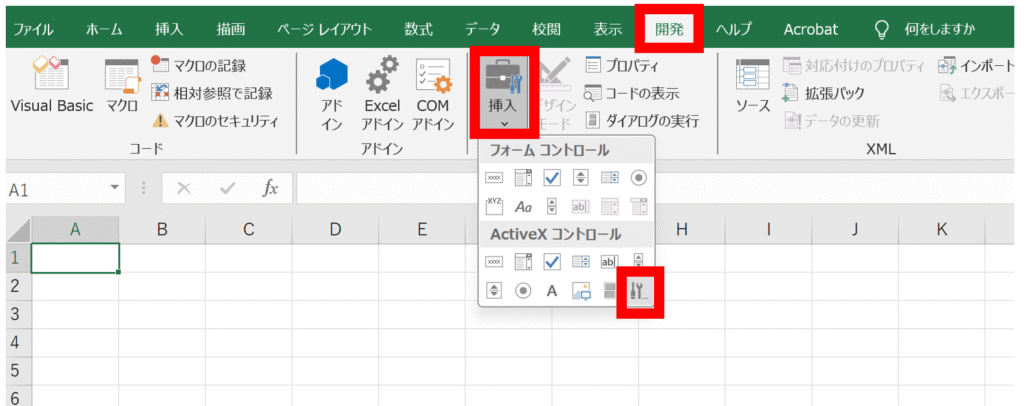Choose the Form Controls Label (Aa) icon
This screenshot has width=1024, height=406.
coord(523,207)
